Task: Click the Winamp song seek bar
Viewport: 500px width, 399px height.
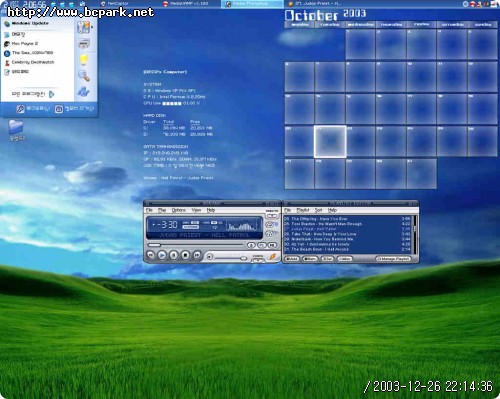Action: coord(196,245)
